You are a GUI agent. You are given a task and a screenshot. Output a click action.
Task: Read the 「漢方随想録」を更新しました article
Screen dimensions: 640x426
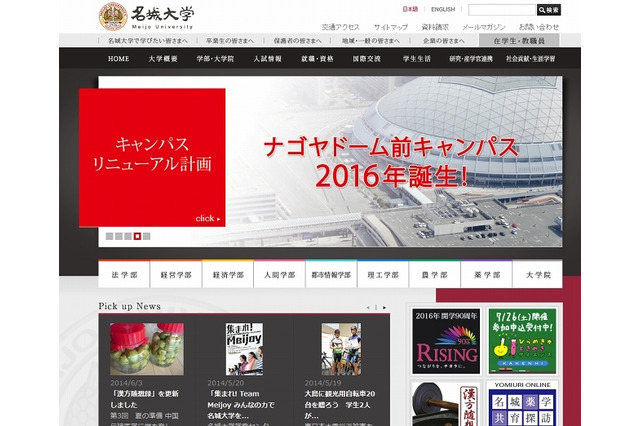pos(144,399)
